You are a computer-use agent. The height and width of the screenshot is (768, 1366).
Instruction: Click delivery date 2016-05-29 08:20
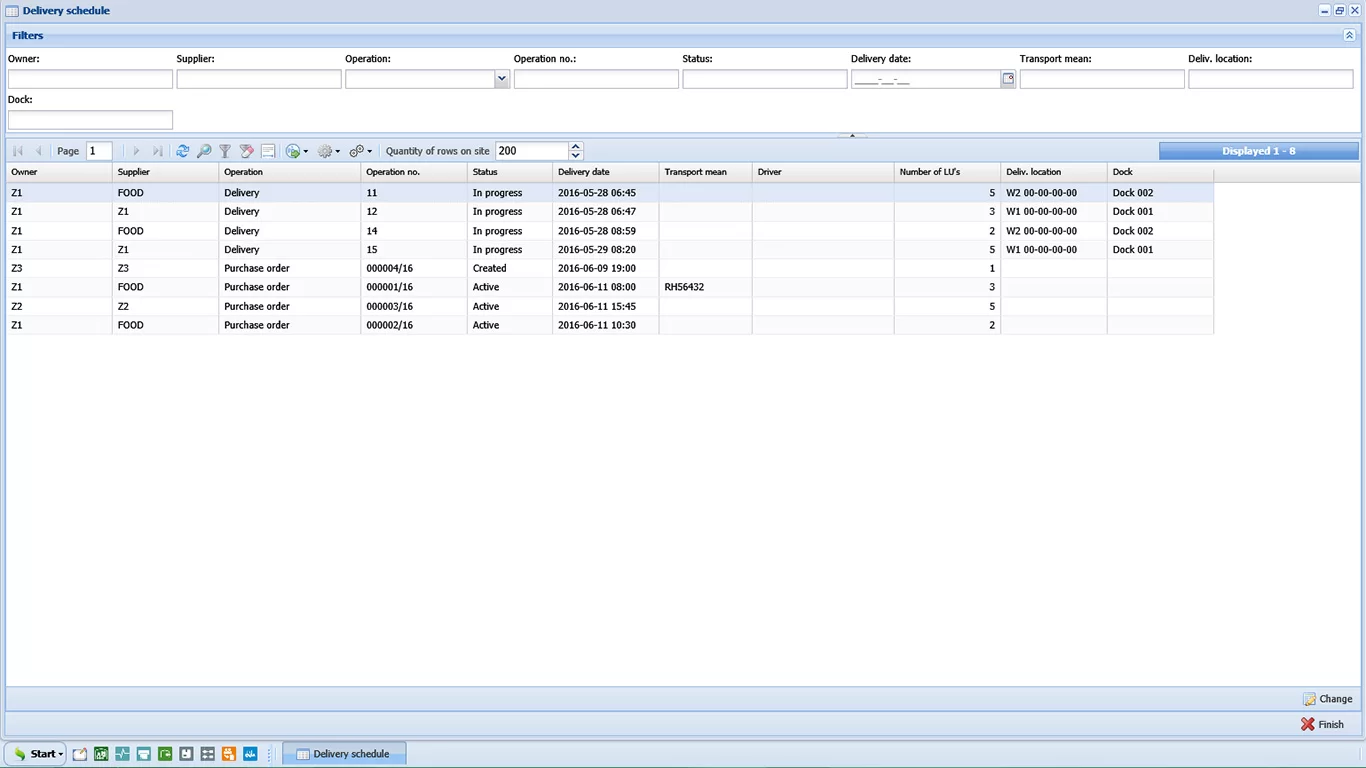[606, 250]
